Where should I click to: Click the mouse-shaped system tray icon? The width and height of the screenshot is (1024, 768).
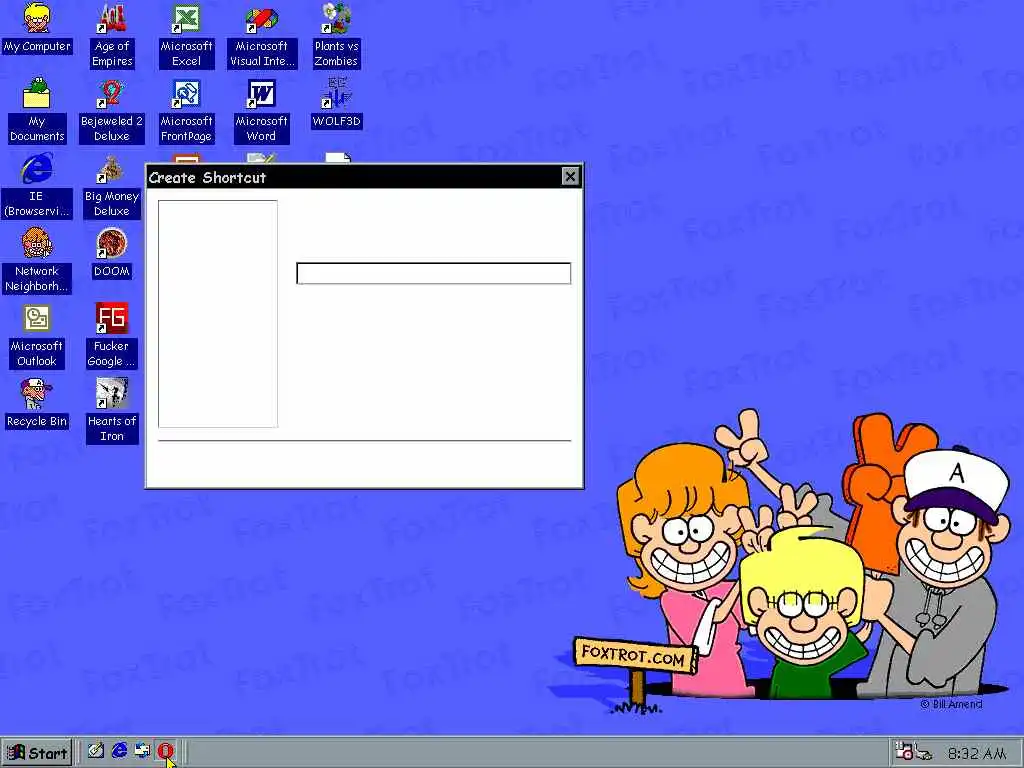(923, 753)
